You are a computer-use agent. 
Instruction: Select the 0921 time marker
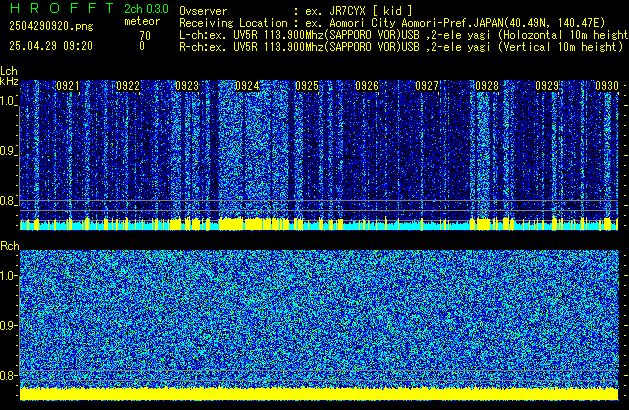[x=68, y=86]
